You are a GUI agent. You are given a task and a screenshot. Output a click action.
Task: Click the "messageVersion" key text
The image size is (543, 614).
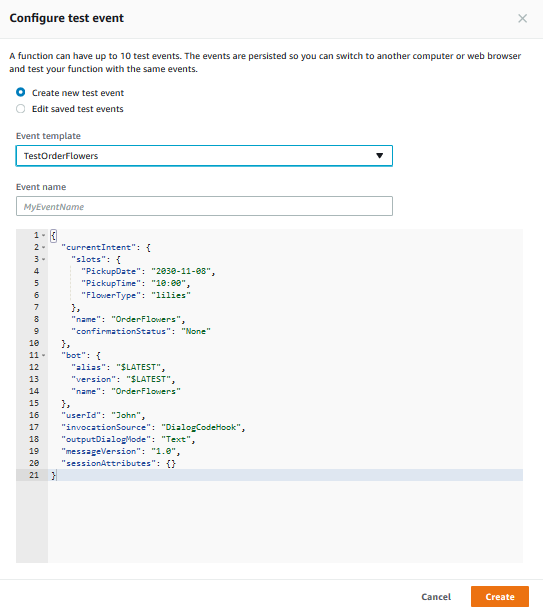coord(101,451)
